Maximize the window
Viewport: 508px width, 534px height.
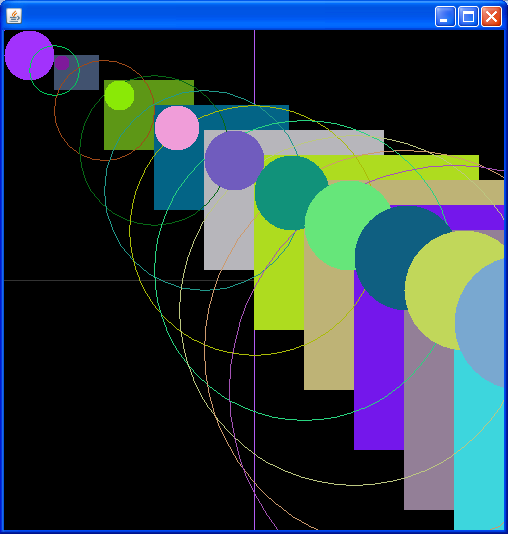pyautogui.click(x=468, y=16)
